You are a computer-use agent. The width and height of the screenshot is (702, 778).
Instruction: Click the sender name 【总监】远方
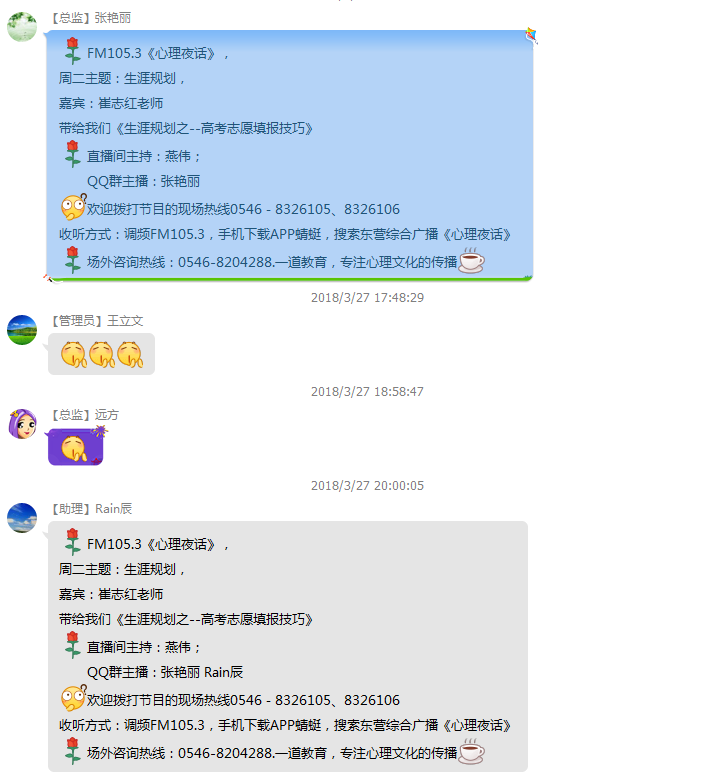click(84, 415)
